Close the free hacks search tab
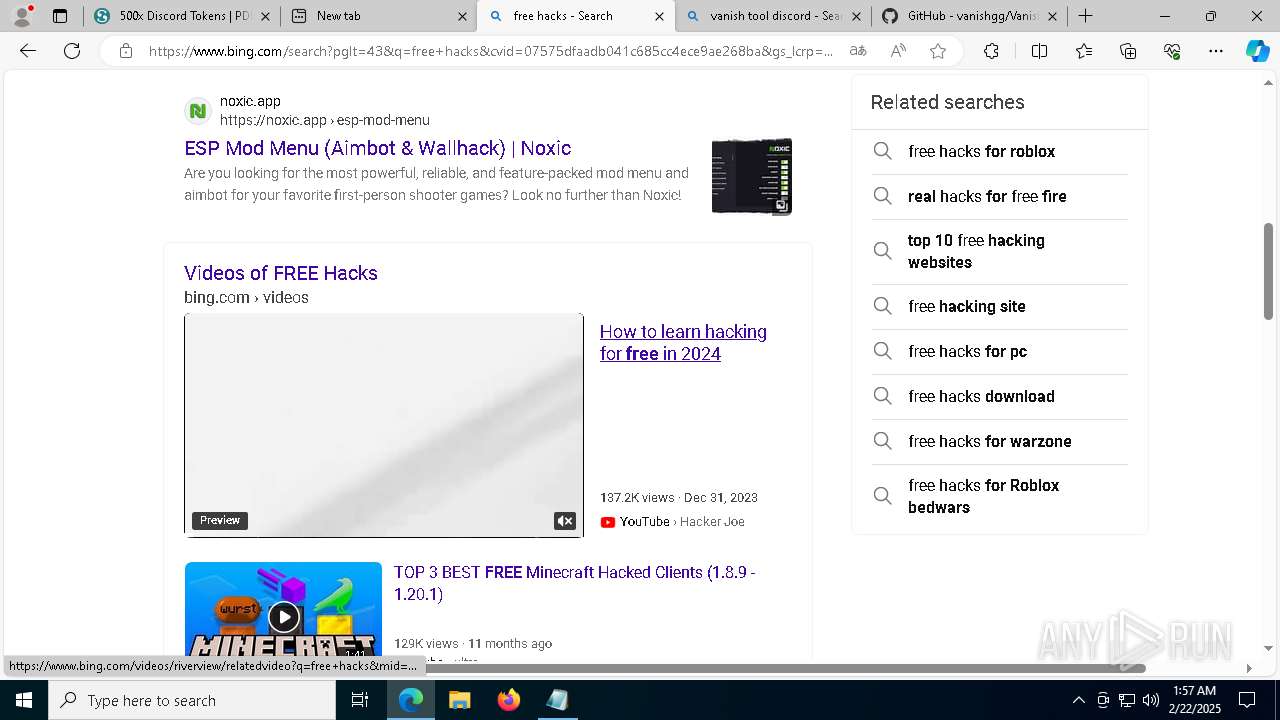Viewport: 1280px width, 720px height. tap(659, 16)
